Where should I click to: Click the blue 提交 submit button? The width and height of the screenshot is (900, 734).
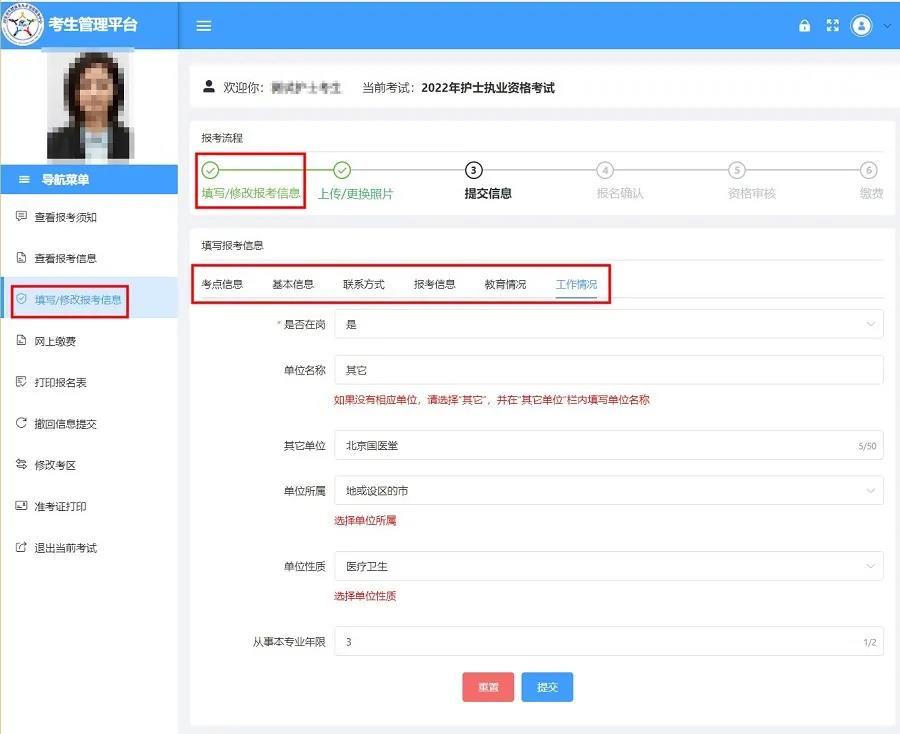547,687
